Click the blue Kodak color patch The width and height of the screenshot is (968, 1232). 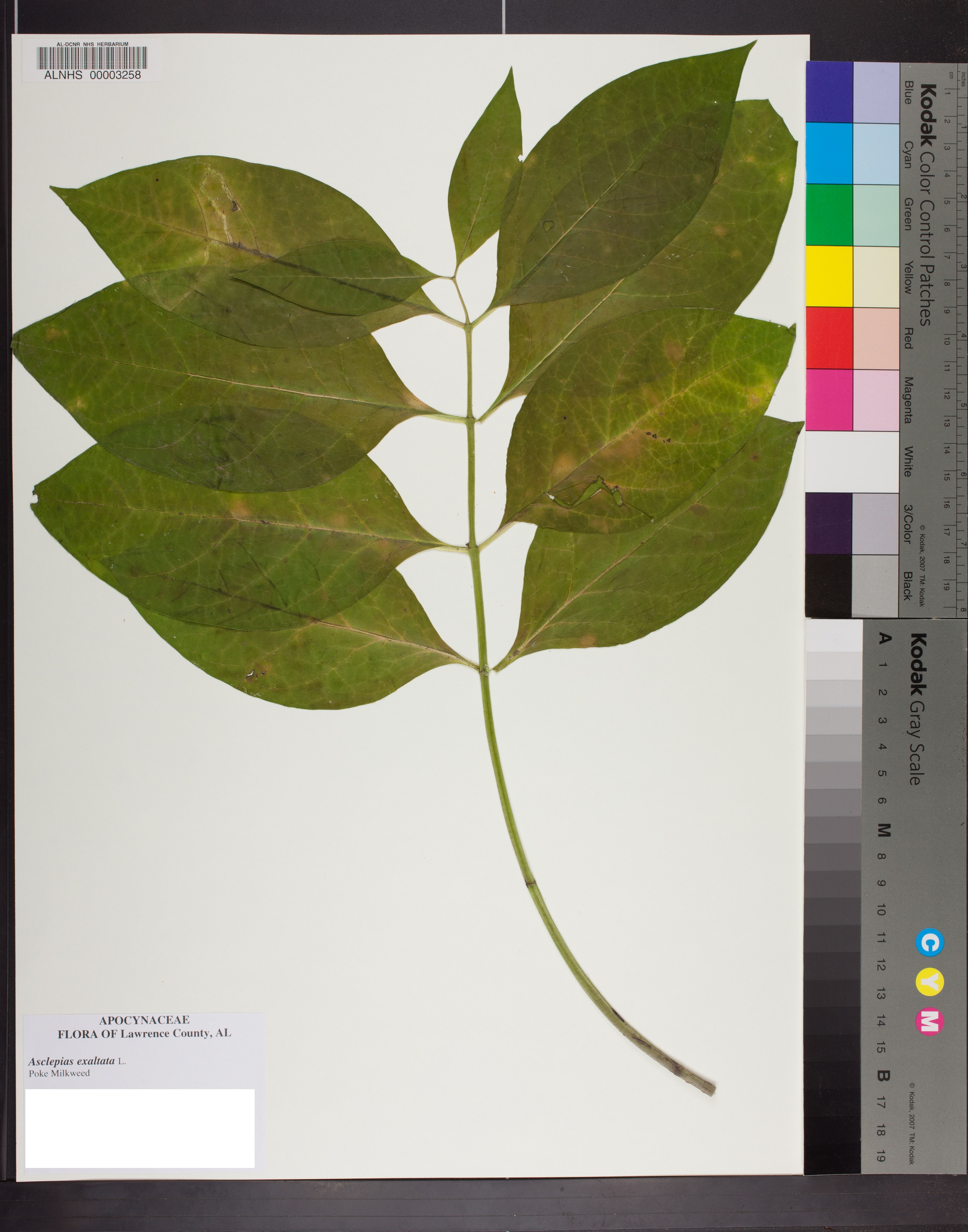pos(829,92)
